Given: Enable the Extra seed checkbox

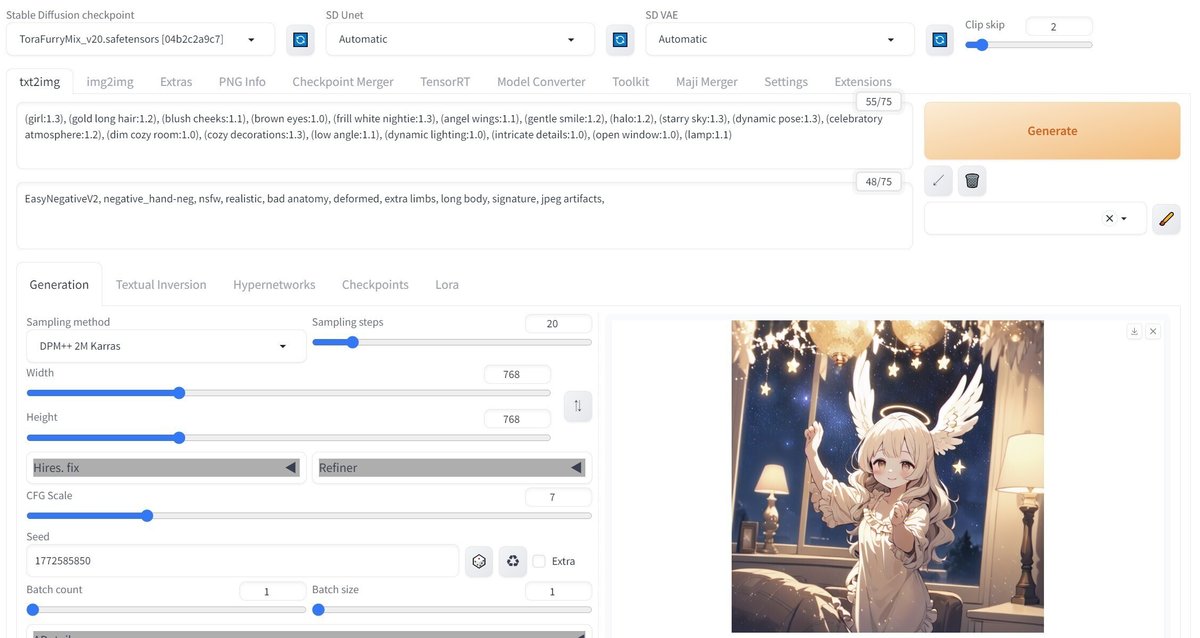Looking at the screenshot, I should tap(539, 561).
